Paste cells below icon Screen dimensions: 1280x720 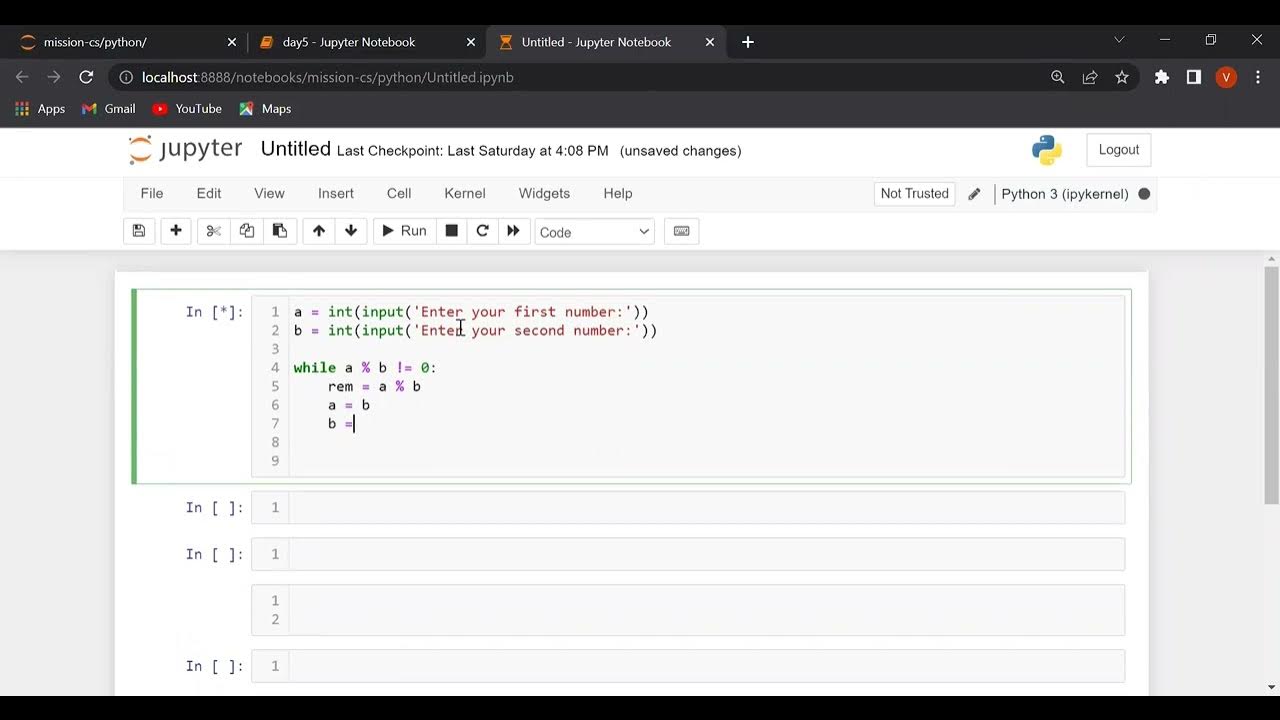[x=280, y=231]
